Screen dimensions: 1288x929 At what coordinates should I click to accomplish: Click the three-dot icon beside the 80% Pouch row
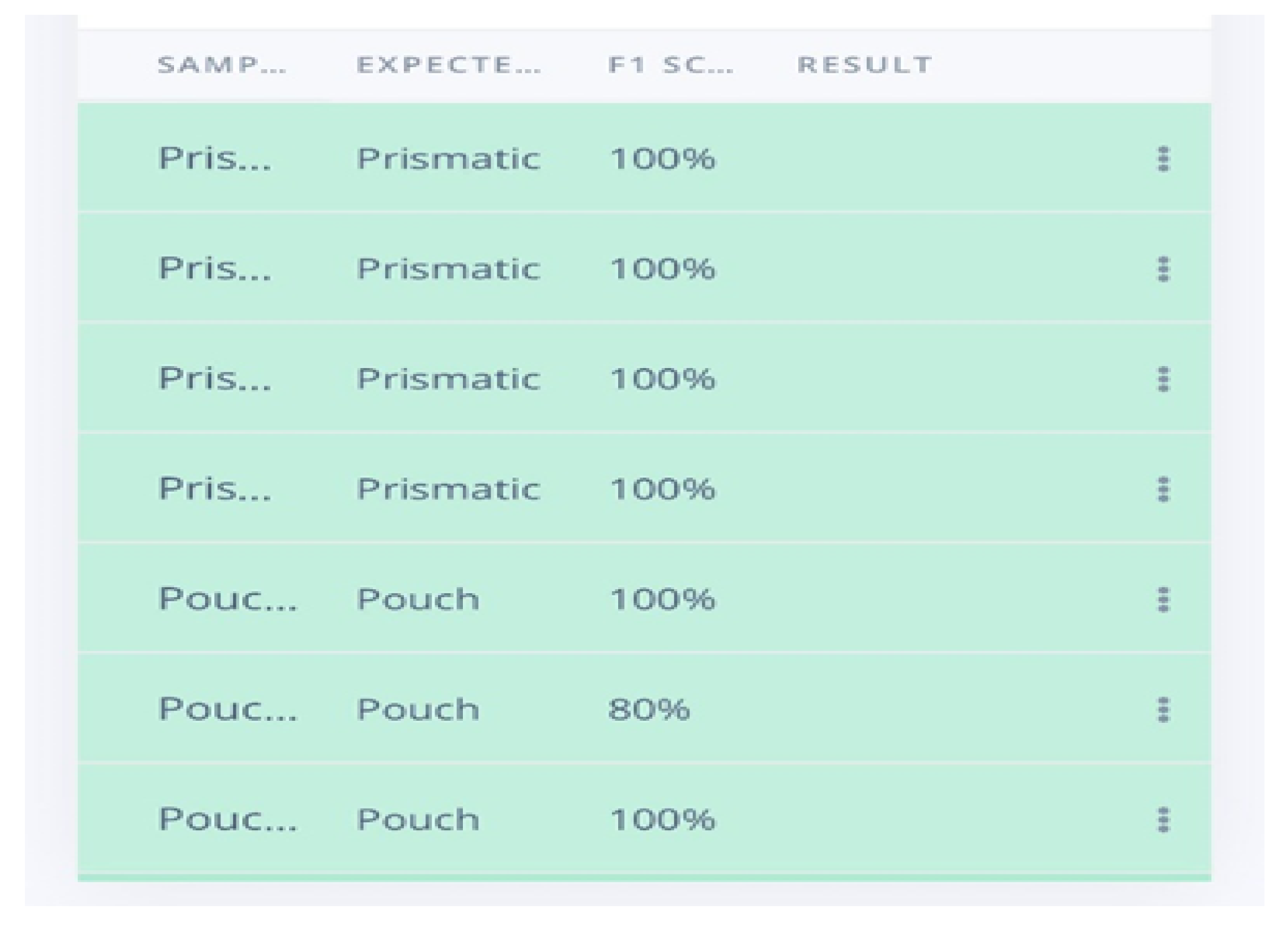(1164, 709)
